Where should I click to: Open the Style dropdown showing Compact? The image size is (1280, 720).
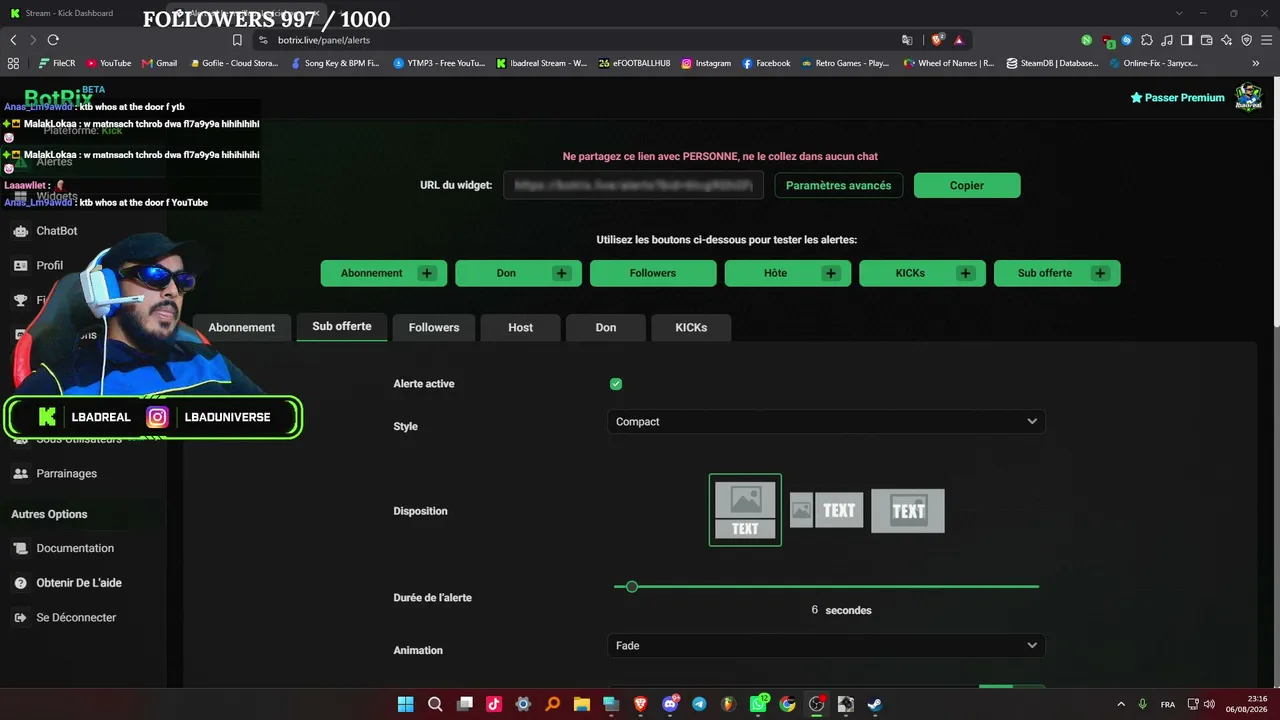click(826, 422)
